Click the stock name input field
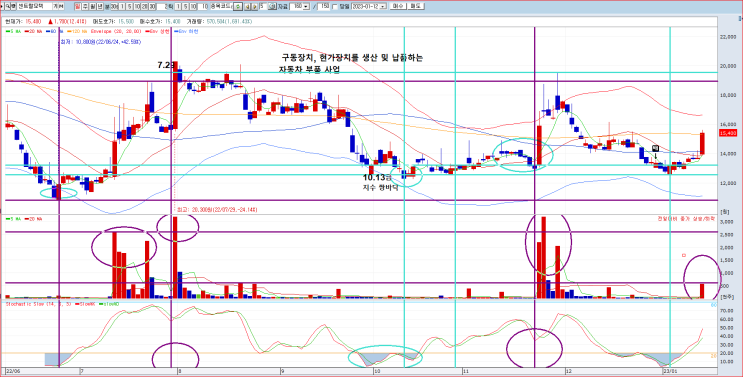Screen dimensions: 743x377 tap(35, 7)
